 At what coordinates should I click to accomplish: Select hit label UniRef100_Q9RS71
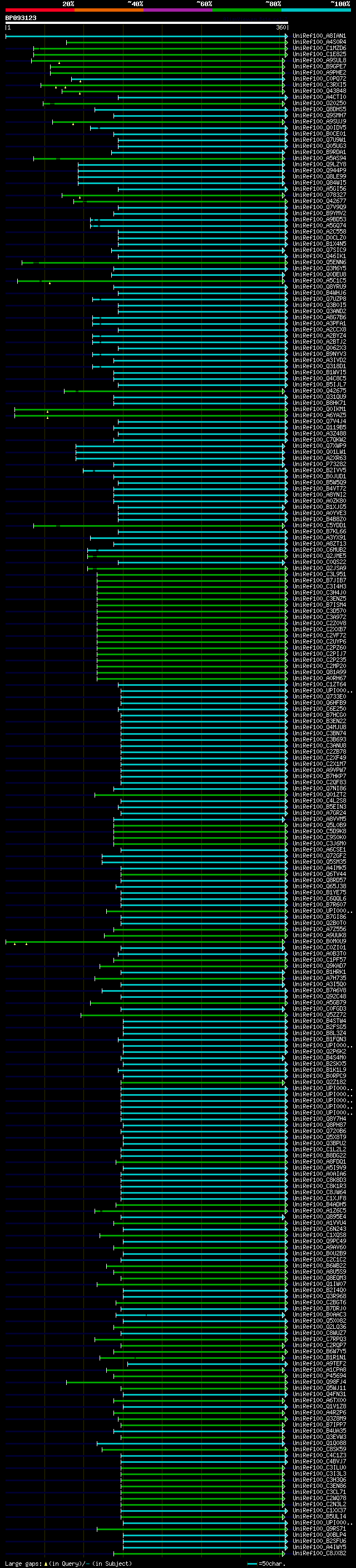point(319,1529)
